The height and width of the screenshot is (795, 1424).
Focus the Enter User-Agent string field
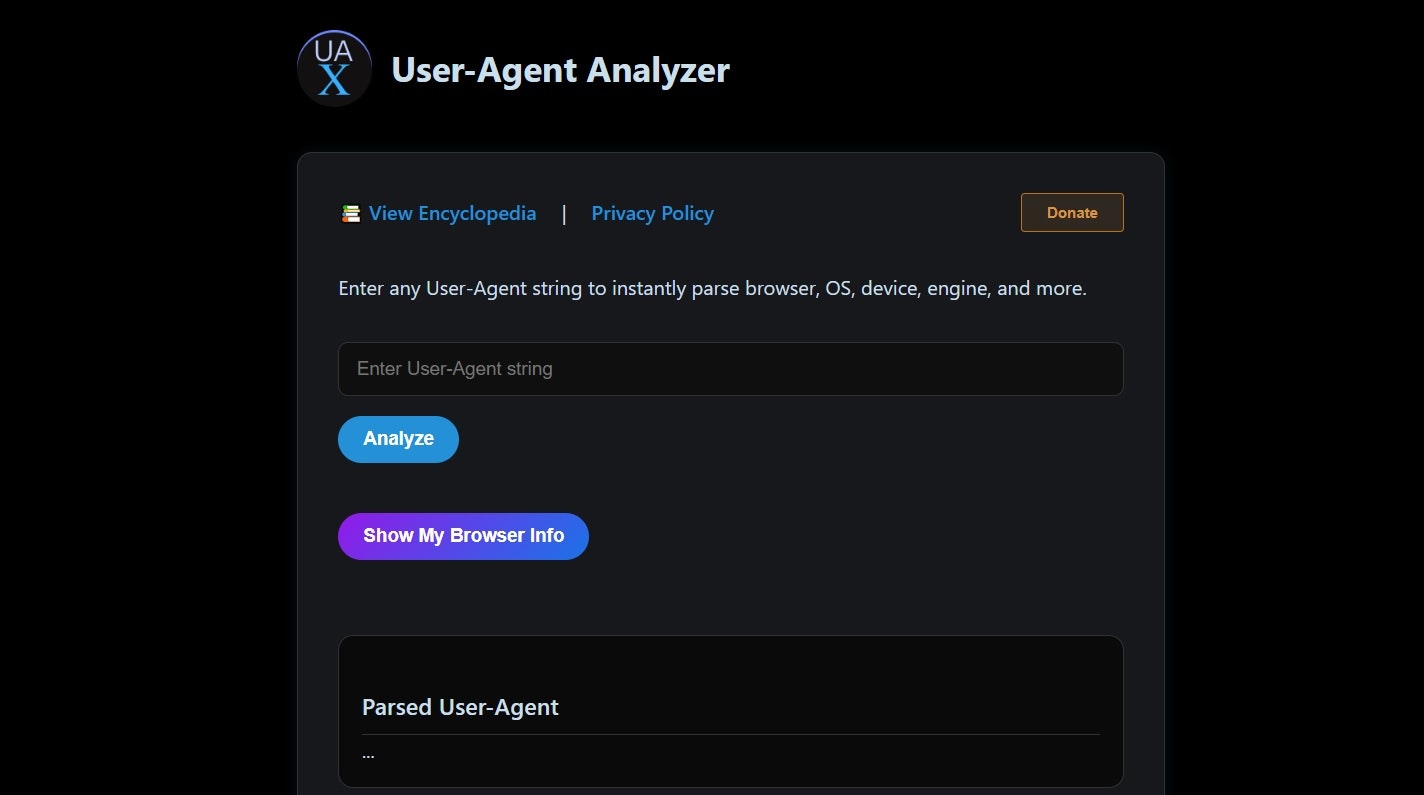tap(730, 368)
